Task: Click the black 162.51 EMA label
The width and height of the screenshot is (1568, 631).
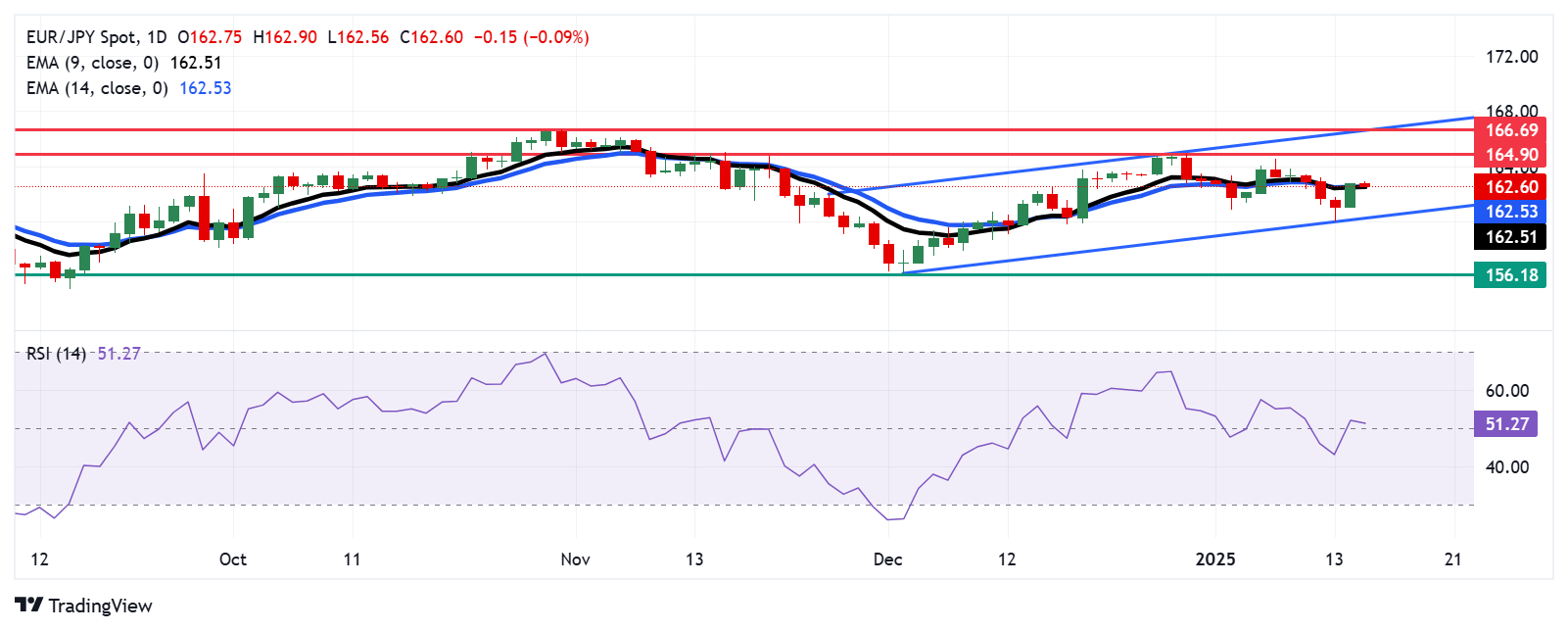Action: point(1510,237)
